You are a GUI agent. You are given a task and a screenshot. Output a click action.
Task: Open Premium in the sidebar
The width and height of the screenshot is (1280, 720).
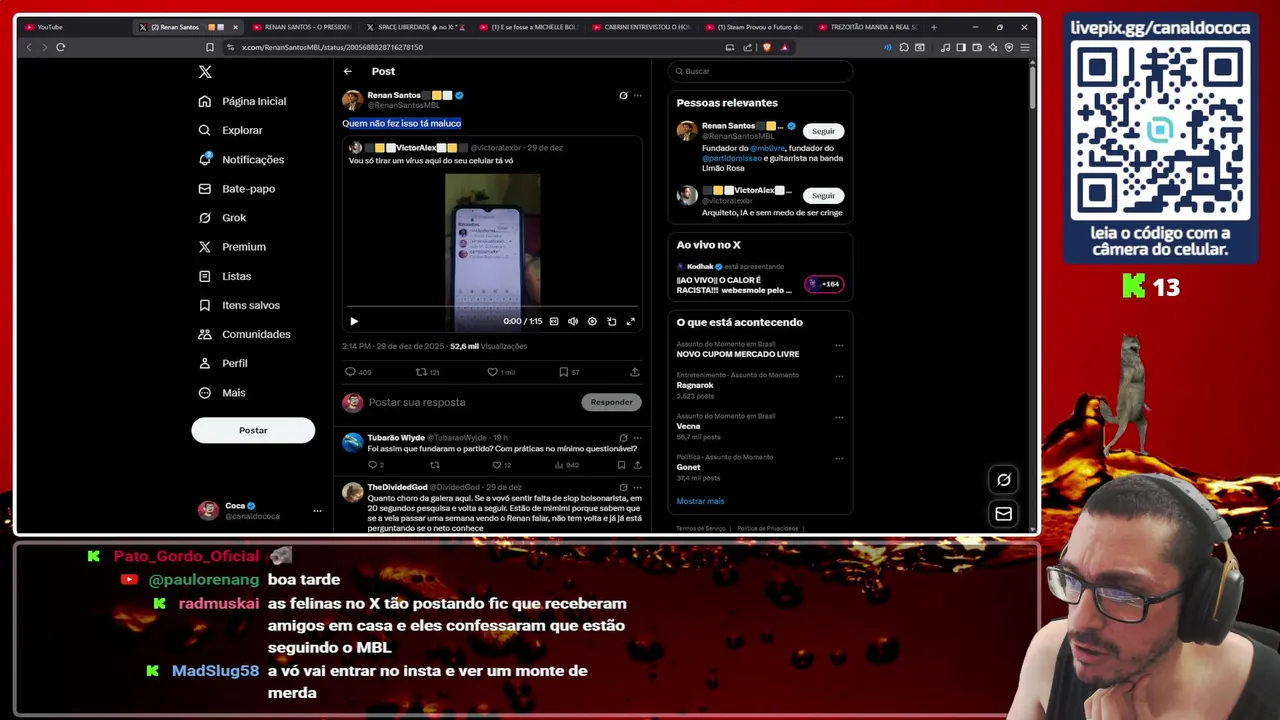tap(232, 246)
